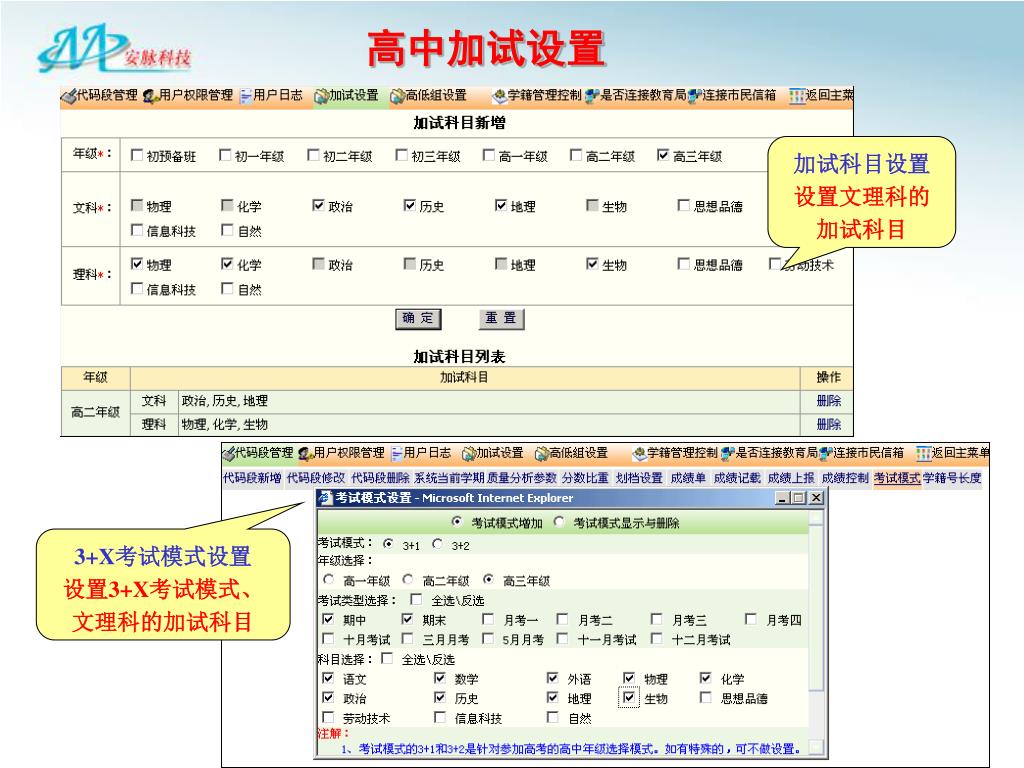Open the 分数比重 submenu link
Image resolution: width=1024 pixels, height=768 pixels.
pos(584,478)
